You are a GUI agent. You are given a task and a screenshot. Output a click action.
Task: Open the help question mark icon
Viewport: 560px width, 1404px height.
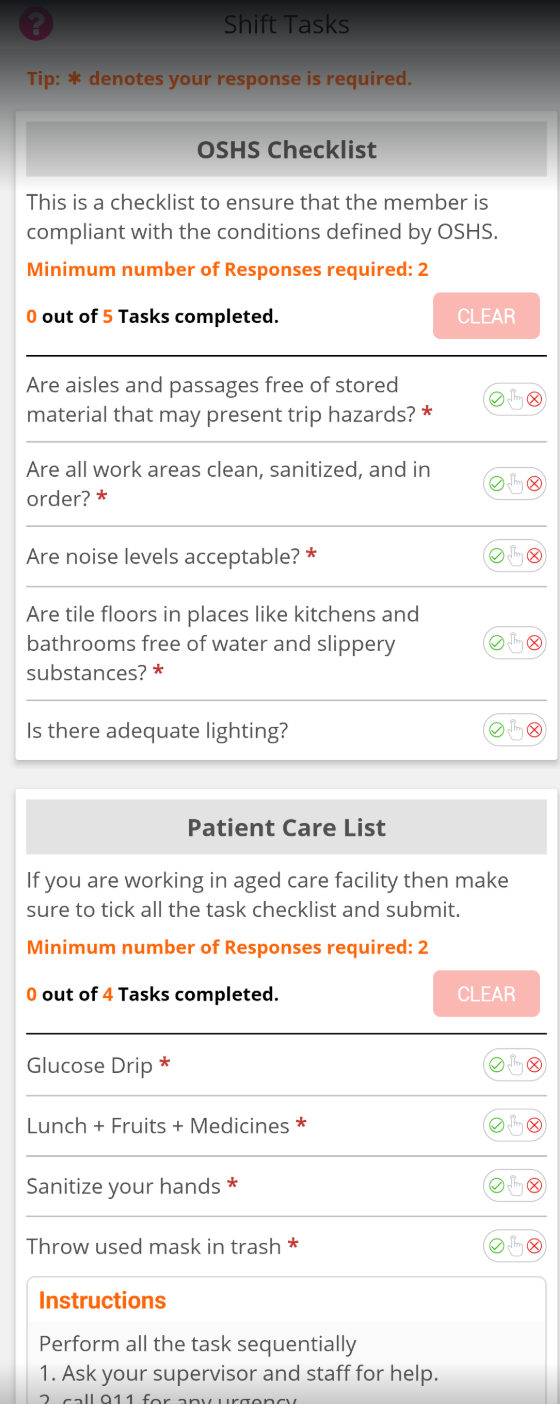[x=36, y=23]
